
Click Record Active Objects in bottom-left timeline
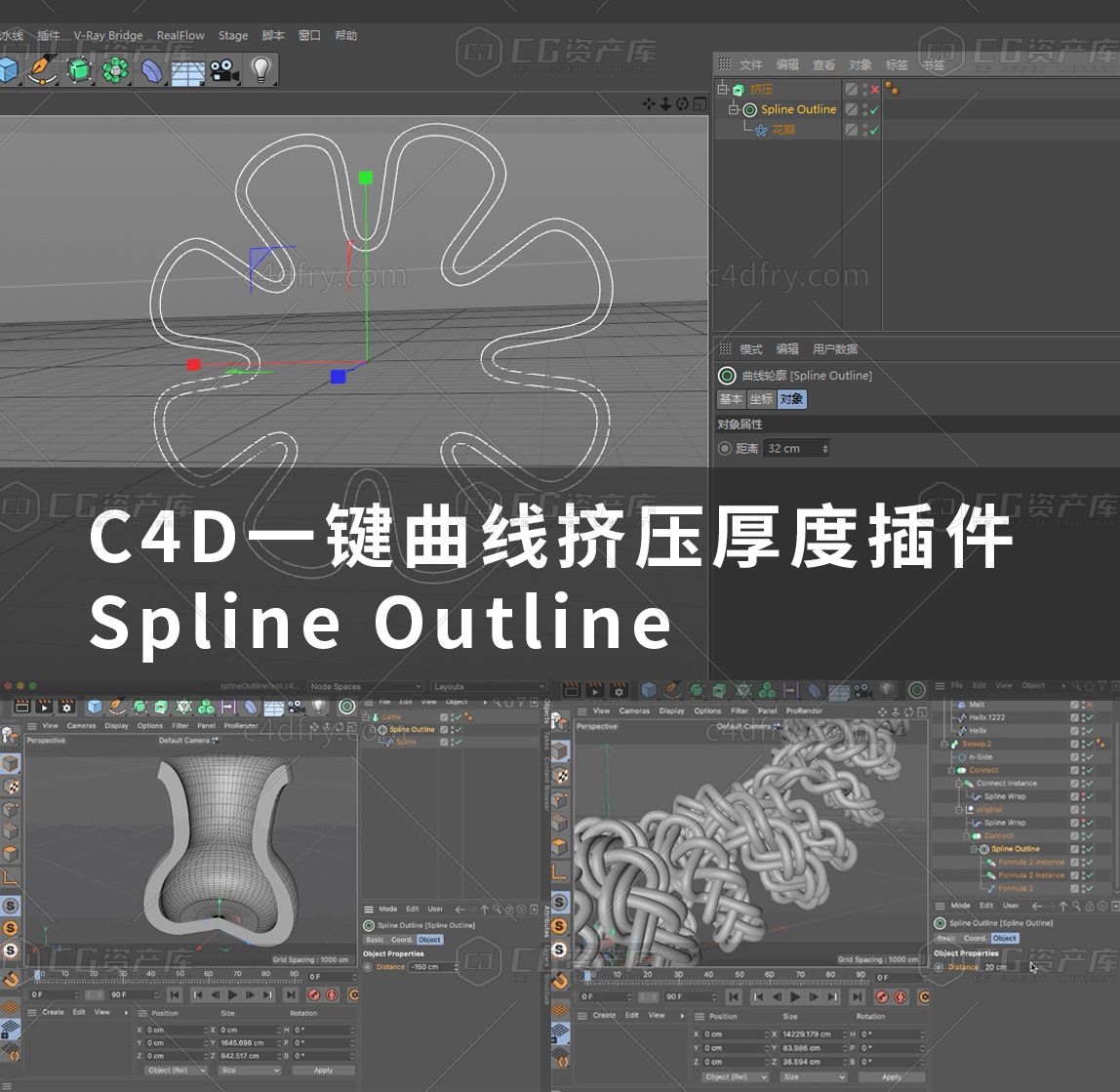click(x=313, y=994)
